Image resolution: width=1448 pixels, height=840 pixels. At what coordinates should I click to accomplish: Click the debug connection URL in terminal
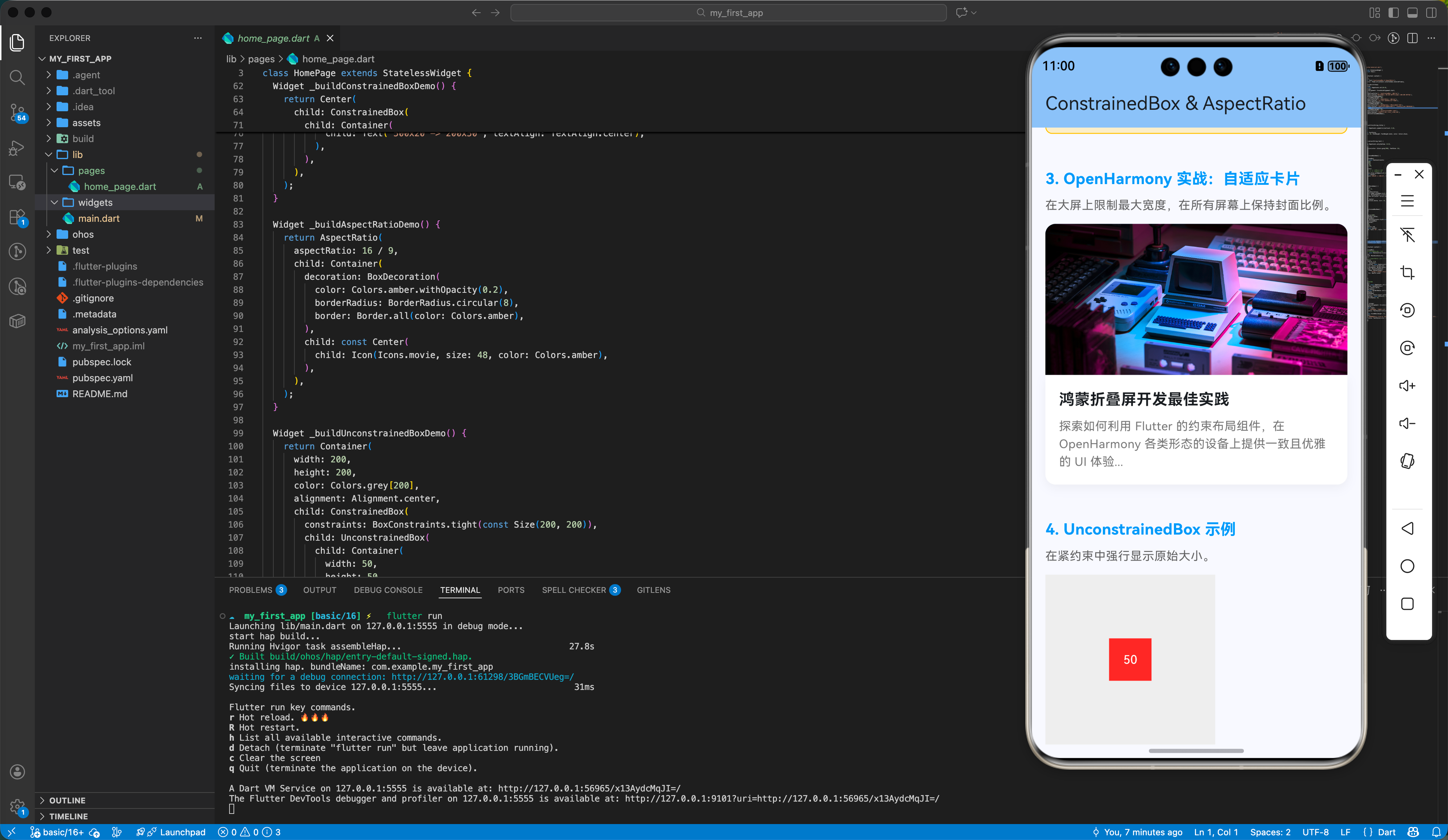482,676
